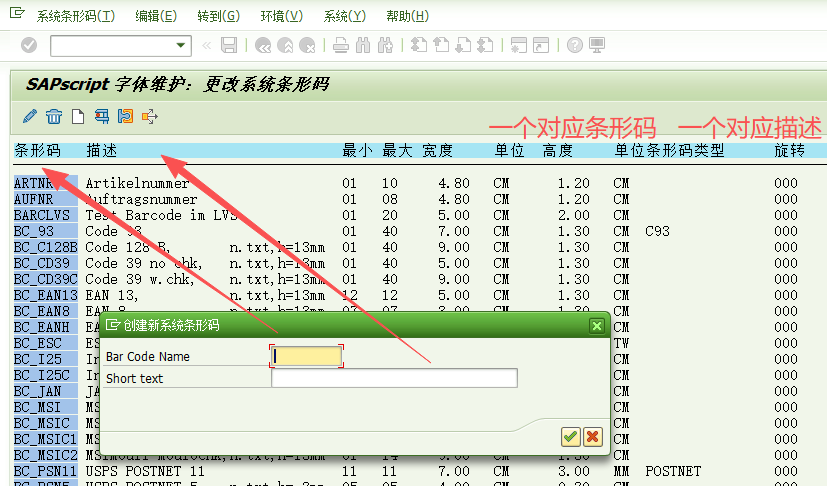The image size is (827, 486).
Task: Click the blank page Create icon
Action: tap(78, 116)
